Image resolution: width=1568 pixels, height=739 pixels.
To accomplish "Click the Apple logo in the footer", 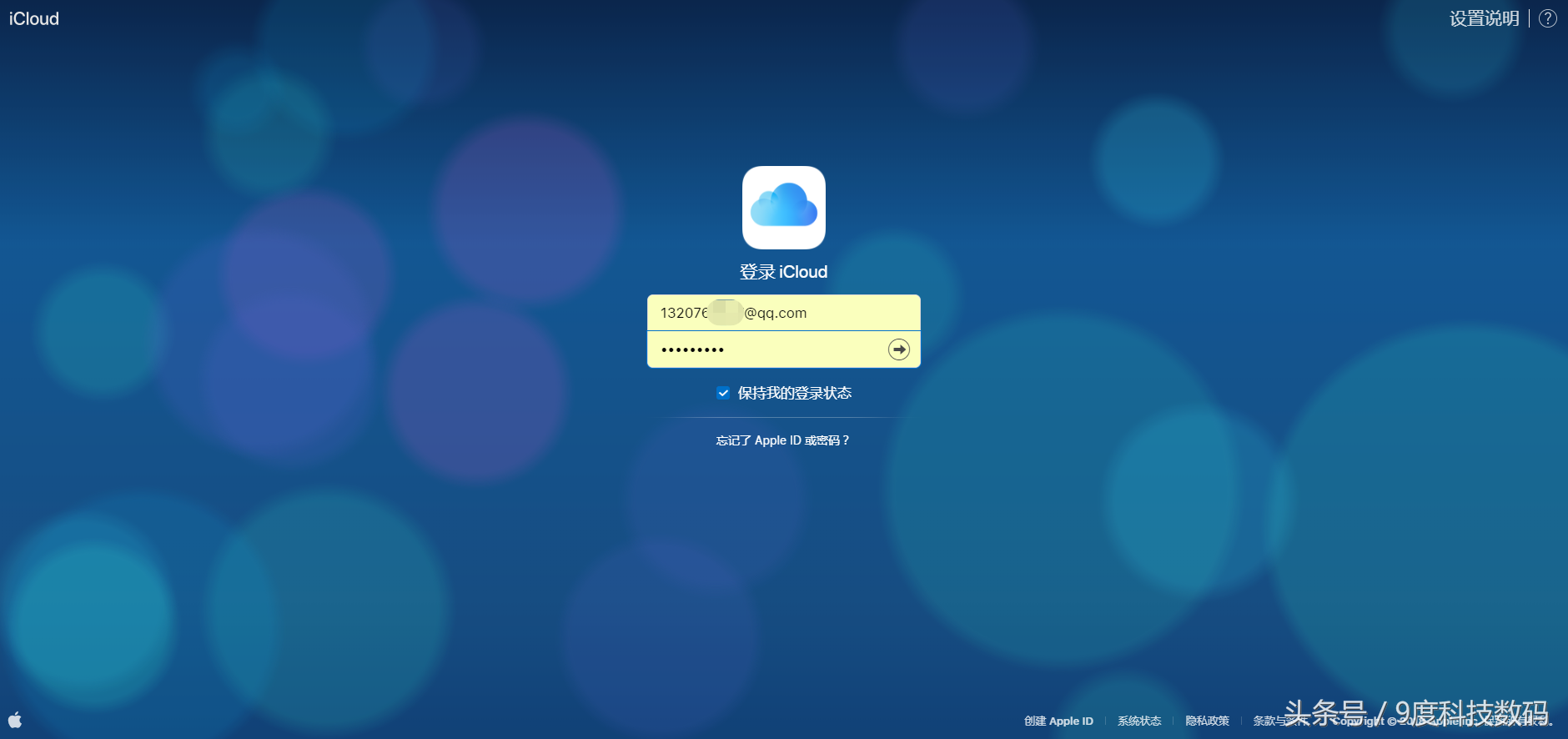I will pyautogui.click(x=15, y=720).
